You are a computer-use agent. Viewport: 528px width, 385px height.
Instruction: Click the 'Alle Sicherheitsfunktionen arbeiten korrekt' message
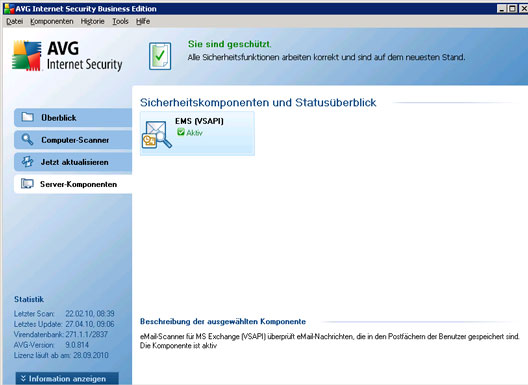coord(326,57)
